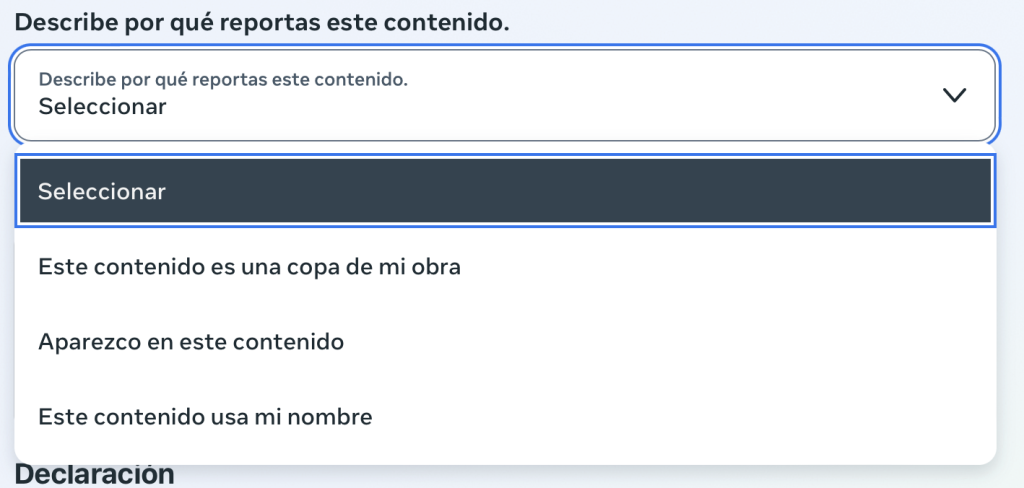Image resolution: width=1024 pixels, height=488 pixels.
Task: Click the last option in the dropdown list
Action: coord(205,417)
